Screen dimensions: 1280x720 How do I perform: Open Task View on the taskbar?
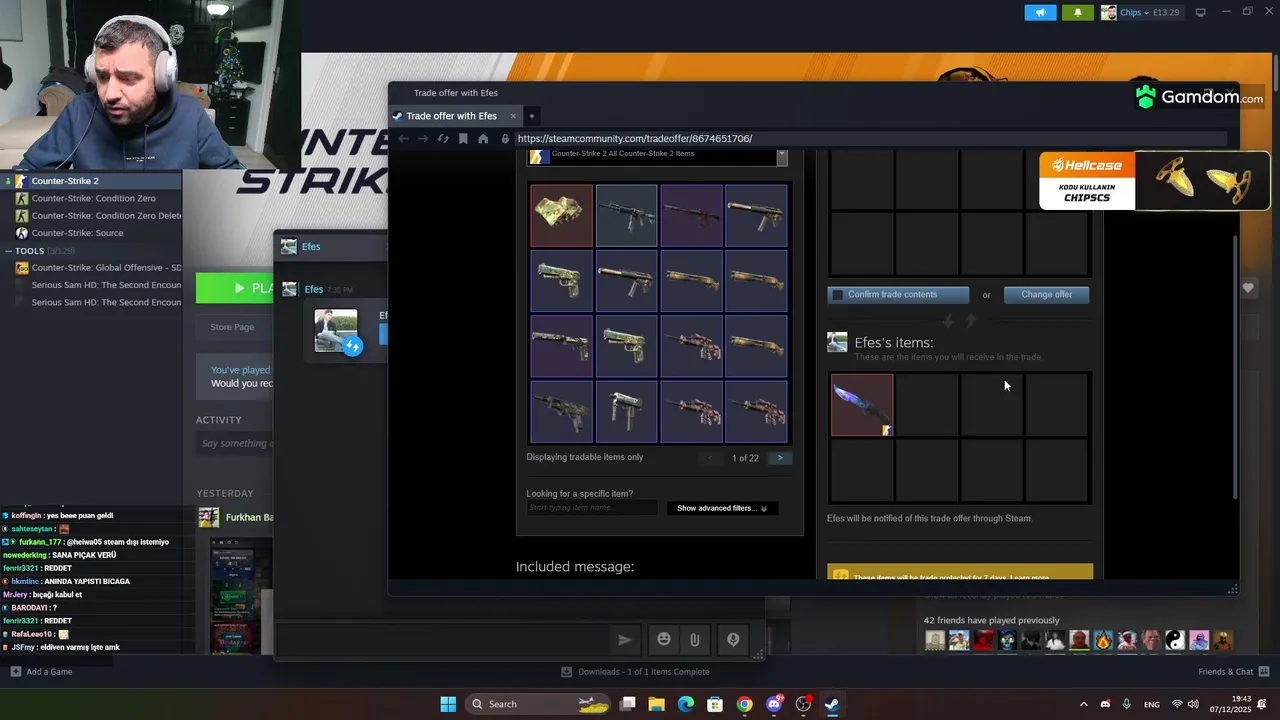click(x=628, y=704)
